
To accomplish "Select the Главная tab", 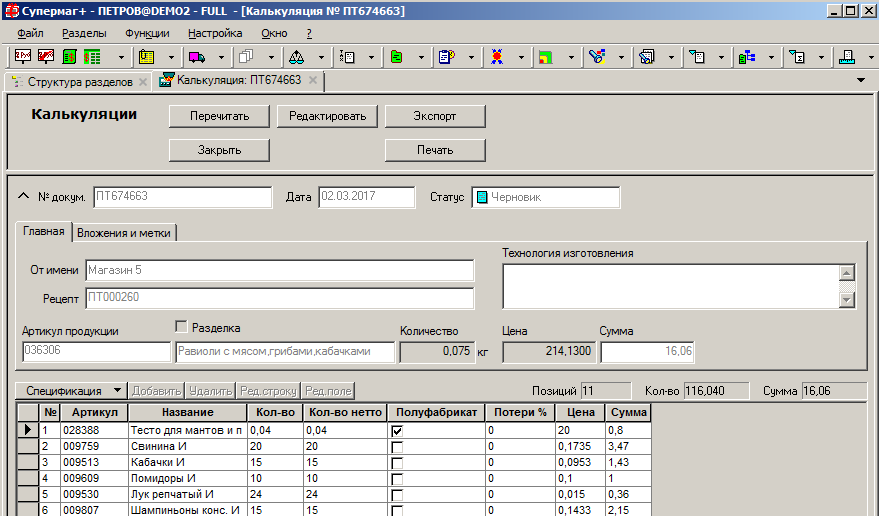I will tap(44, 231).
